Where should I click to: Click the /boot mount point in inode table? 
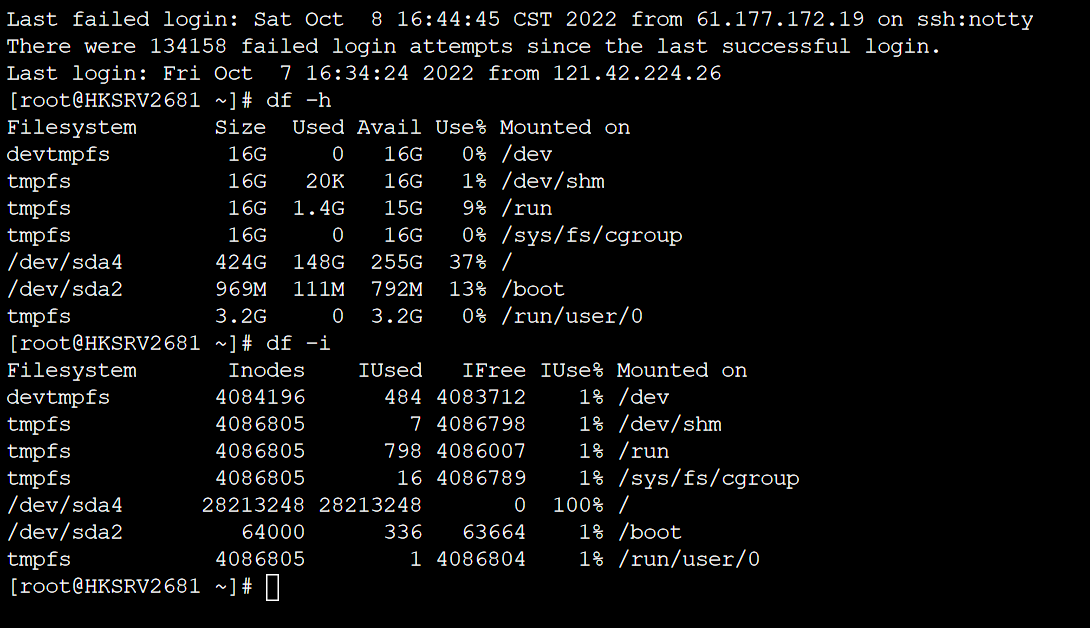point(650,532)
